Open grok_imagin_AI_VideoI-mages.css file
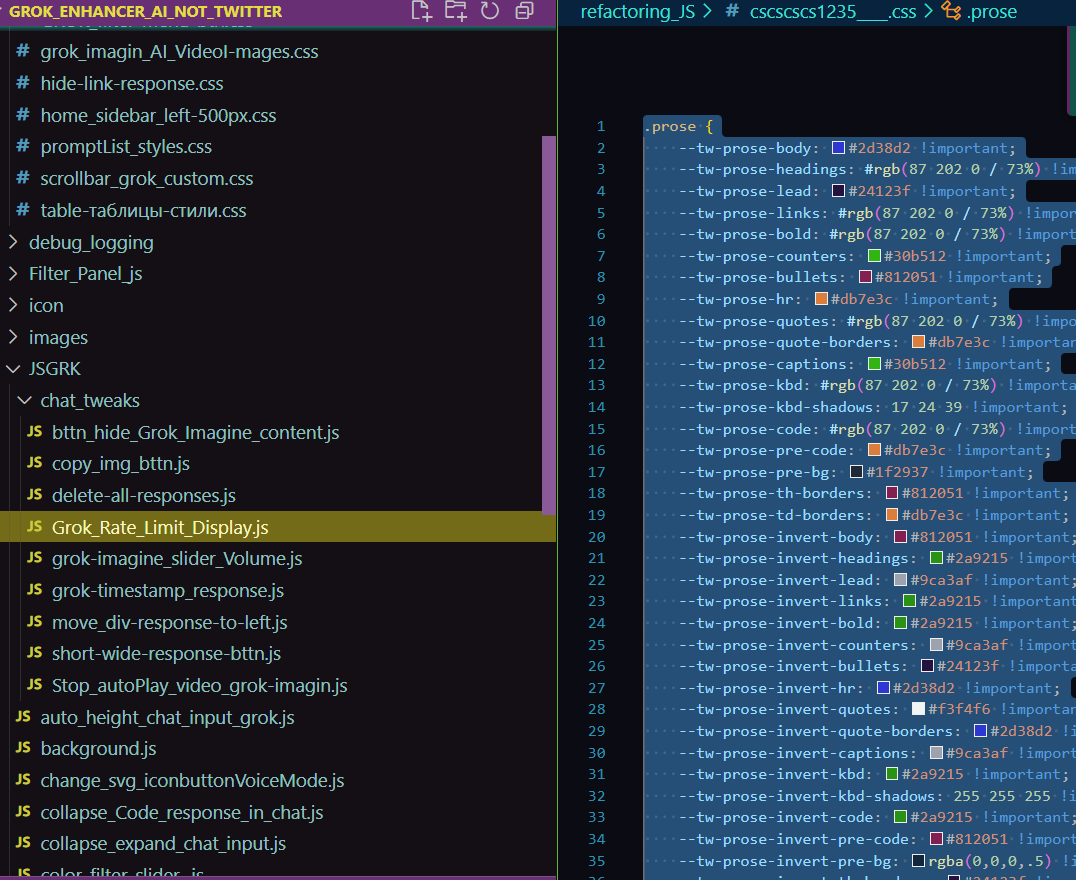1076x880 pixels. (x=179, y=52)
